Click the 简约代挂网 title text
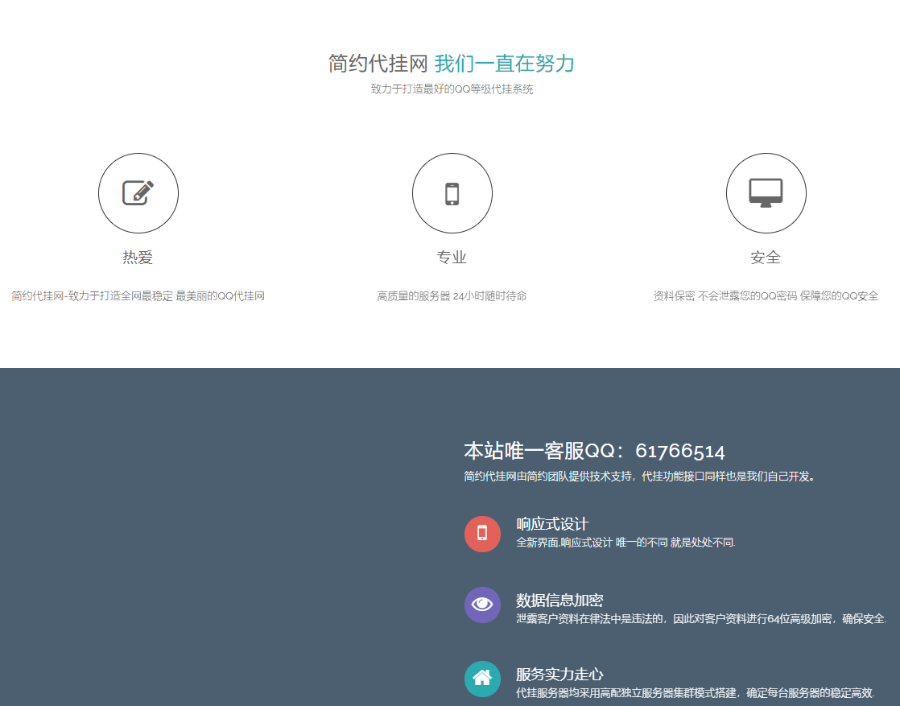The image size is (900, 706). tap(378, 64)
